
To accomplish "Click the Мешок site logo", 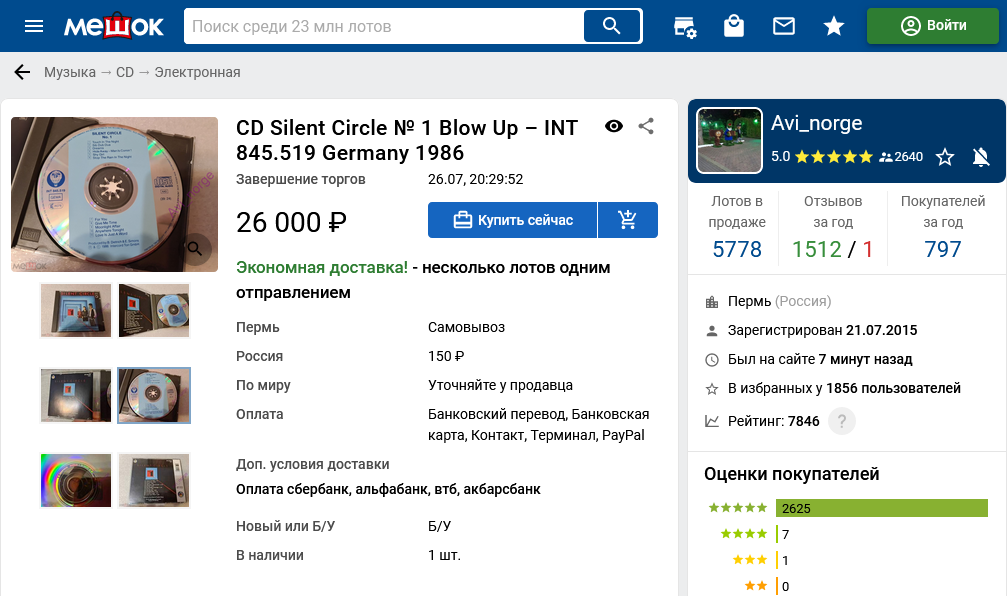I will pos(114,26).
